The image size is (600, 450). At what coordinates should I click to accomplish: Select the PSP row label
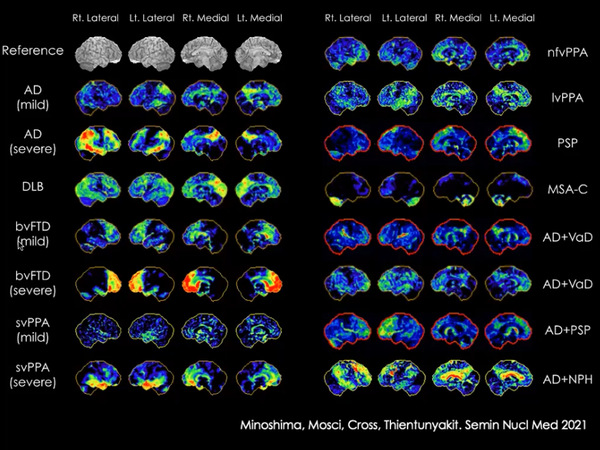[x=567, y=143]
